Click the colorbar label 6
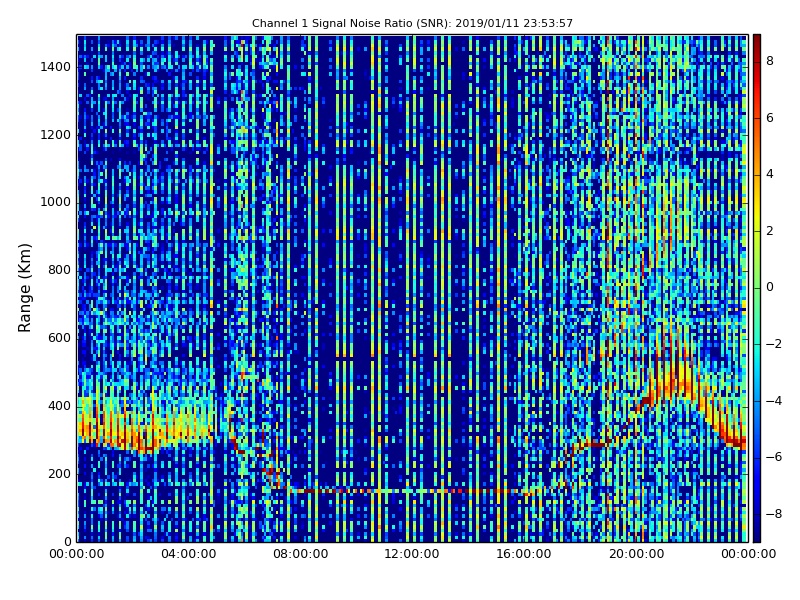This screenshot has width=800, height=600. pos(770,118)
